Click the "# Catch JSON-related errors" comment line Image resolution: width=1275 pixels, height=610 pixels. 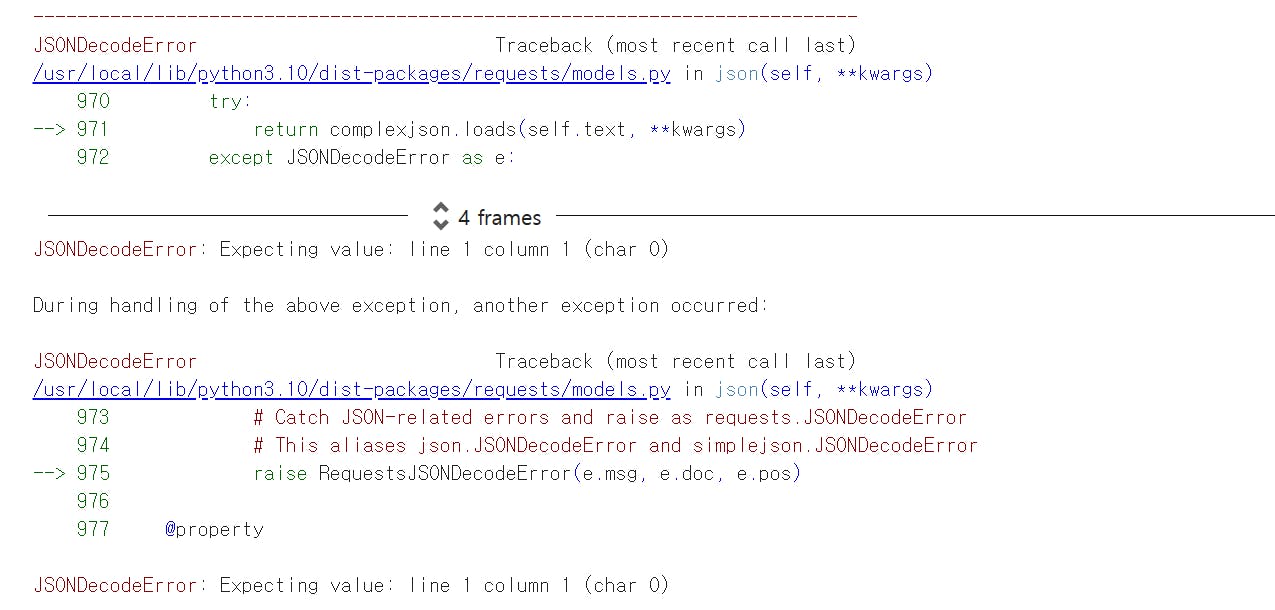[x=610, y=417]
